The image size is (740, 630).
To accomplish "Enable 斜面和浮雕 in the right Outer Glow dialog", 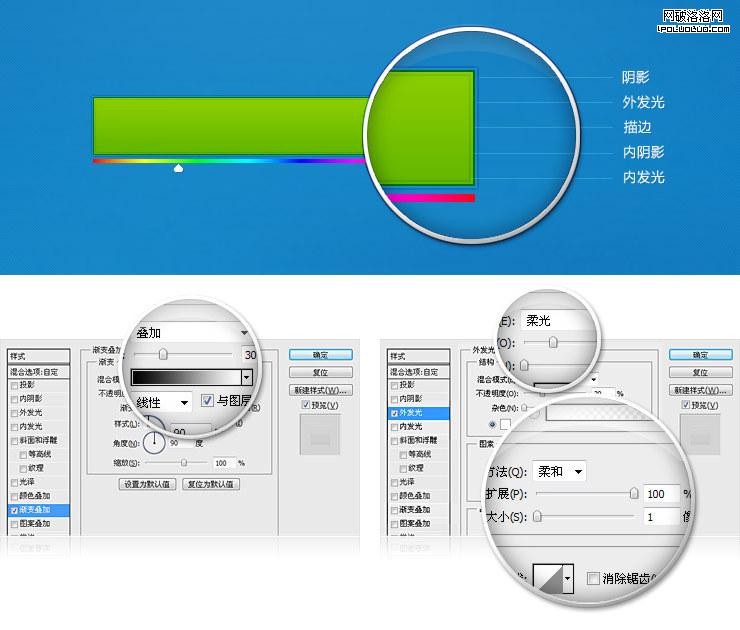I will [394, 441].
